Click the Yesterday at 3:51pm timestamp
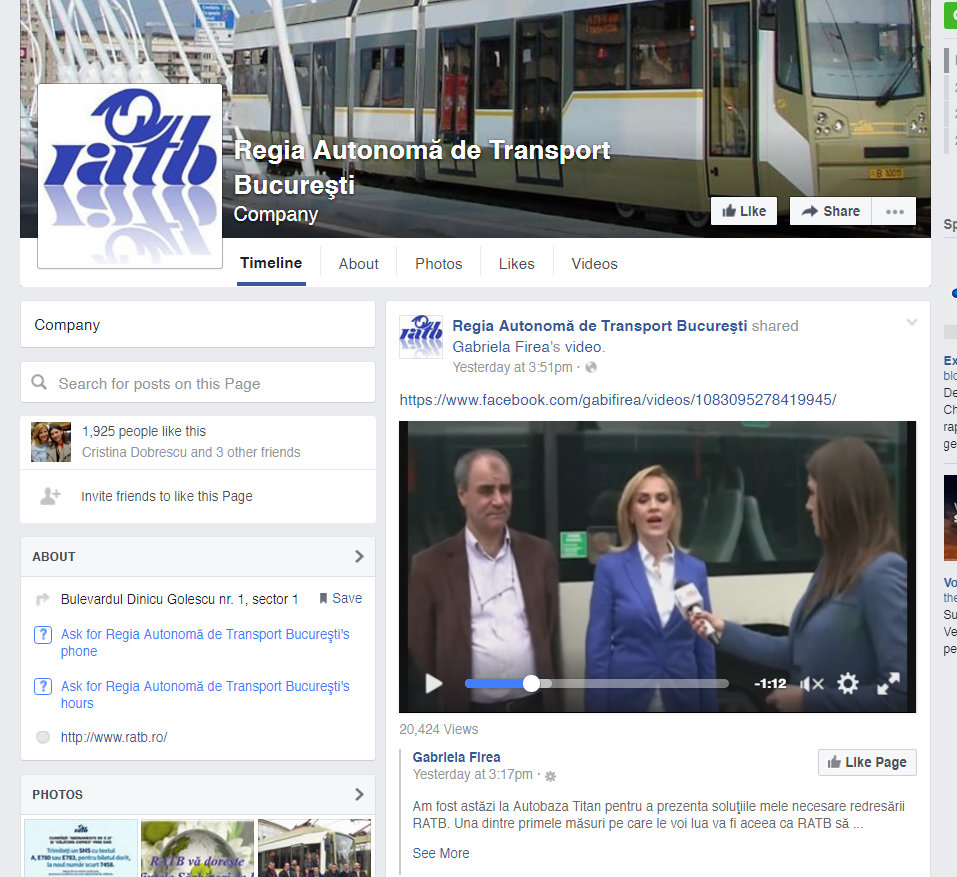957x877 pixels. click(x=512, y=367)
